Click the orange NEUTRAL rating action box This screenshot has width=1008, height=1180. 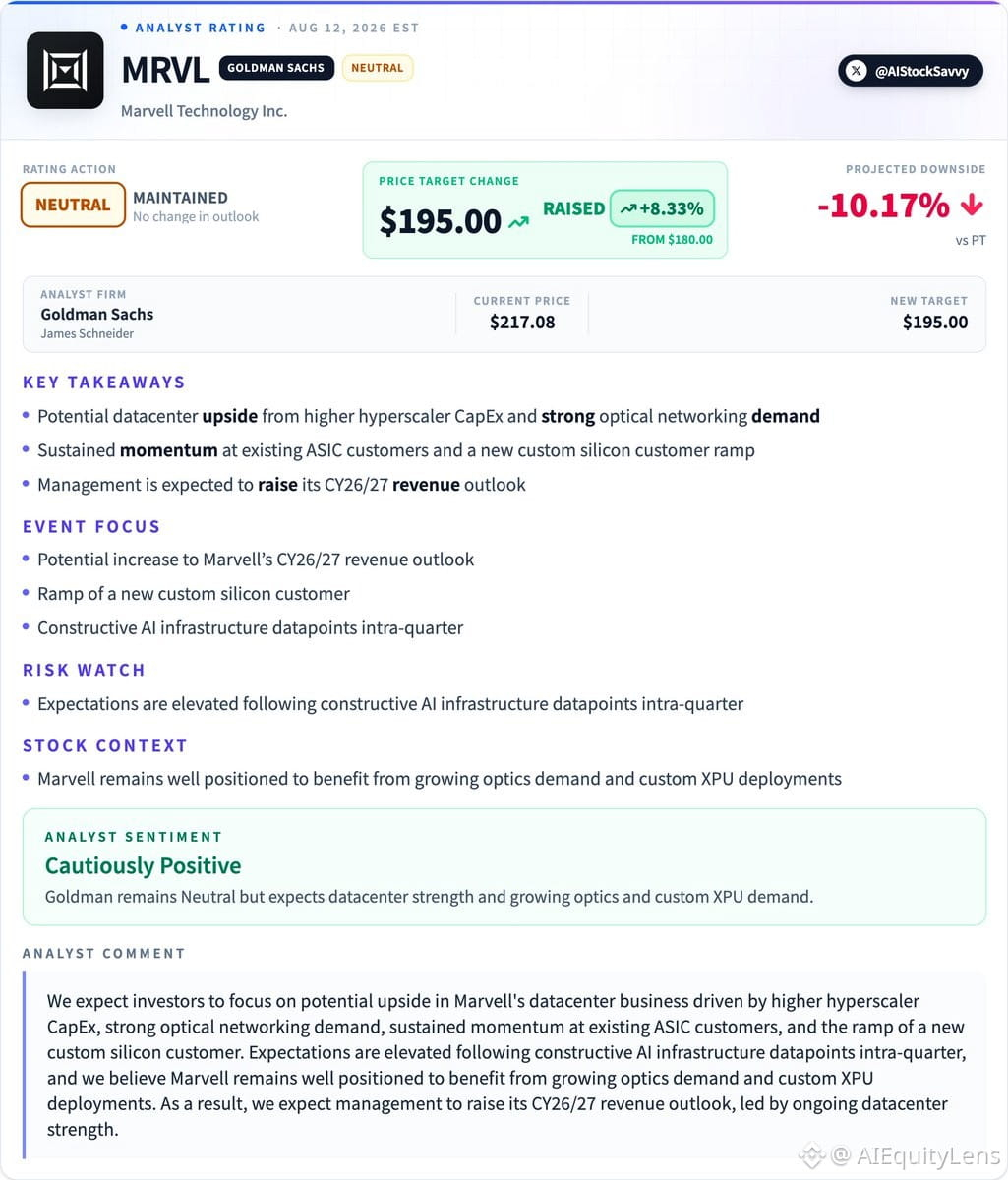click(x=73, y=206)
